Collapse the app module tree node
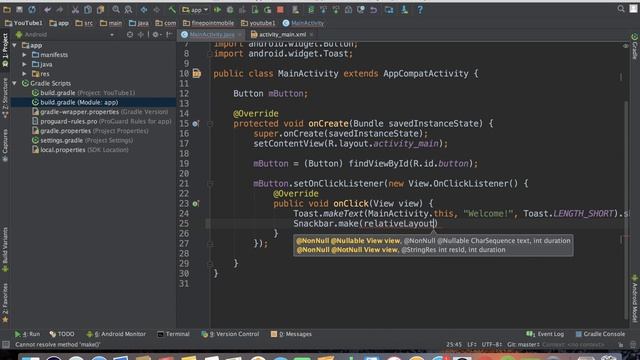The height and width of the screenshot is (360, 640). point(15,45)
